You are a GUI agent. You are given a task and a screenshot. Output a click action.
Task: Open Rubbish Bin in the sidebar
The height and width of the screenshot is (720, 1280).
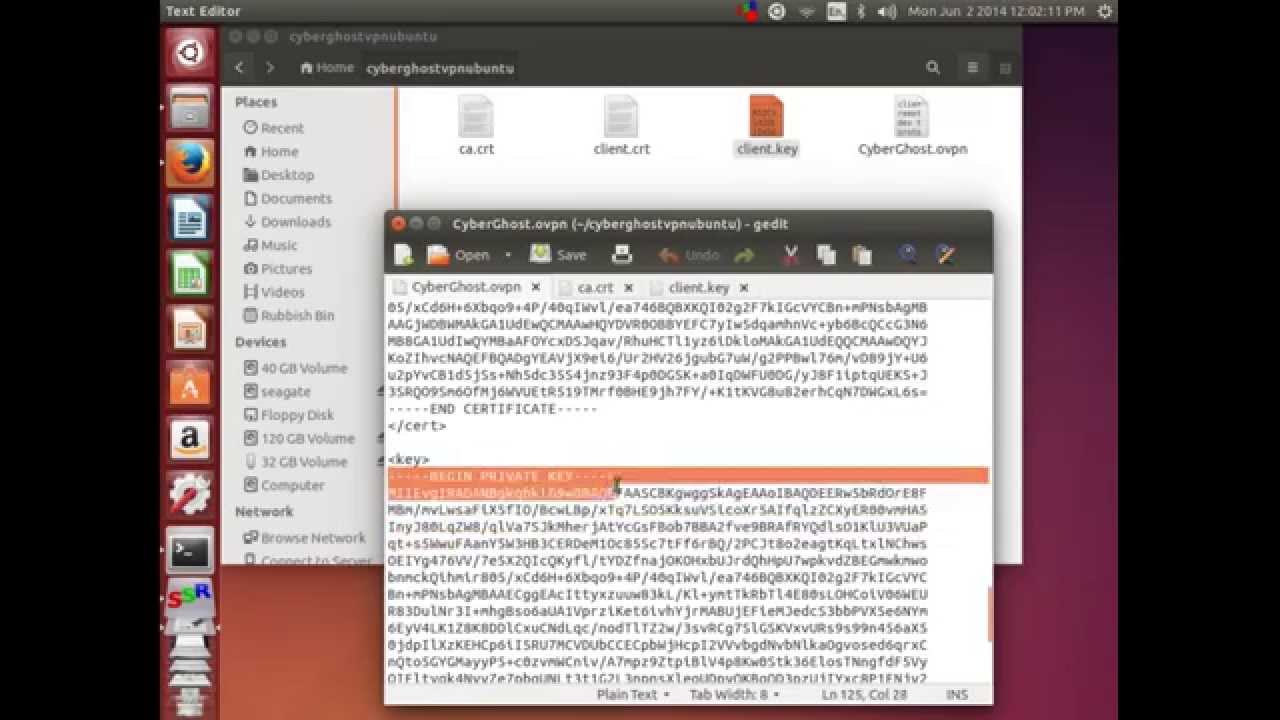point(289,315)
